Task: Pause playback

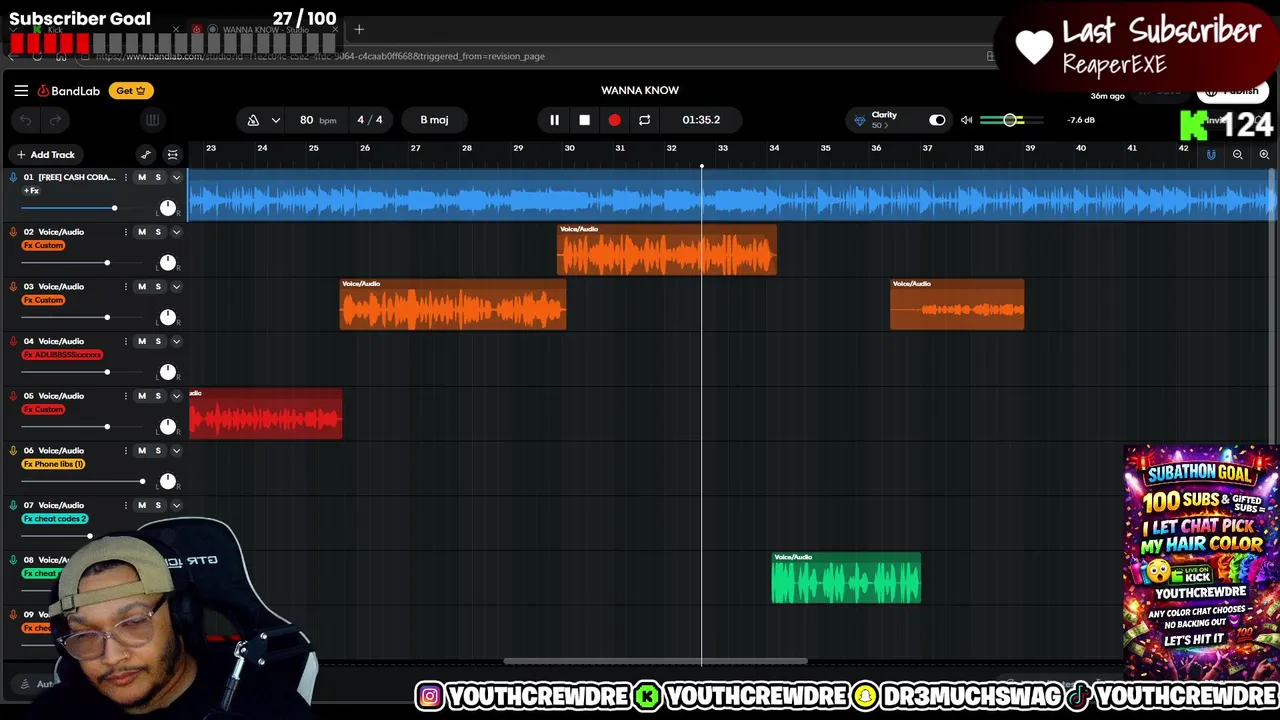Action: click(554, 120)
